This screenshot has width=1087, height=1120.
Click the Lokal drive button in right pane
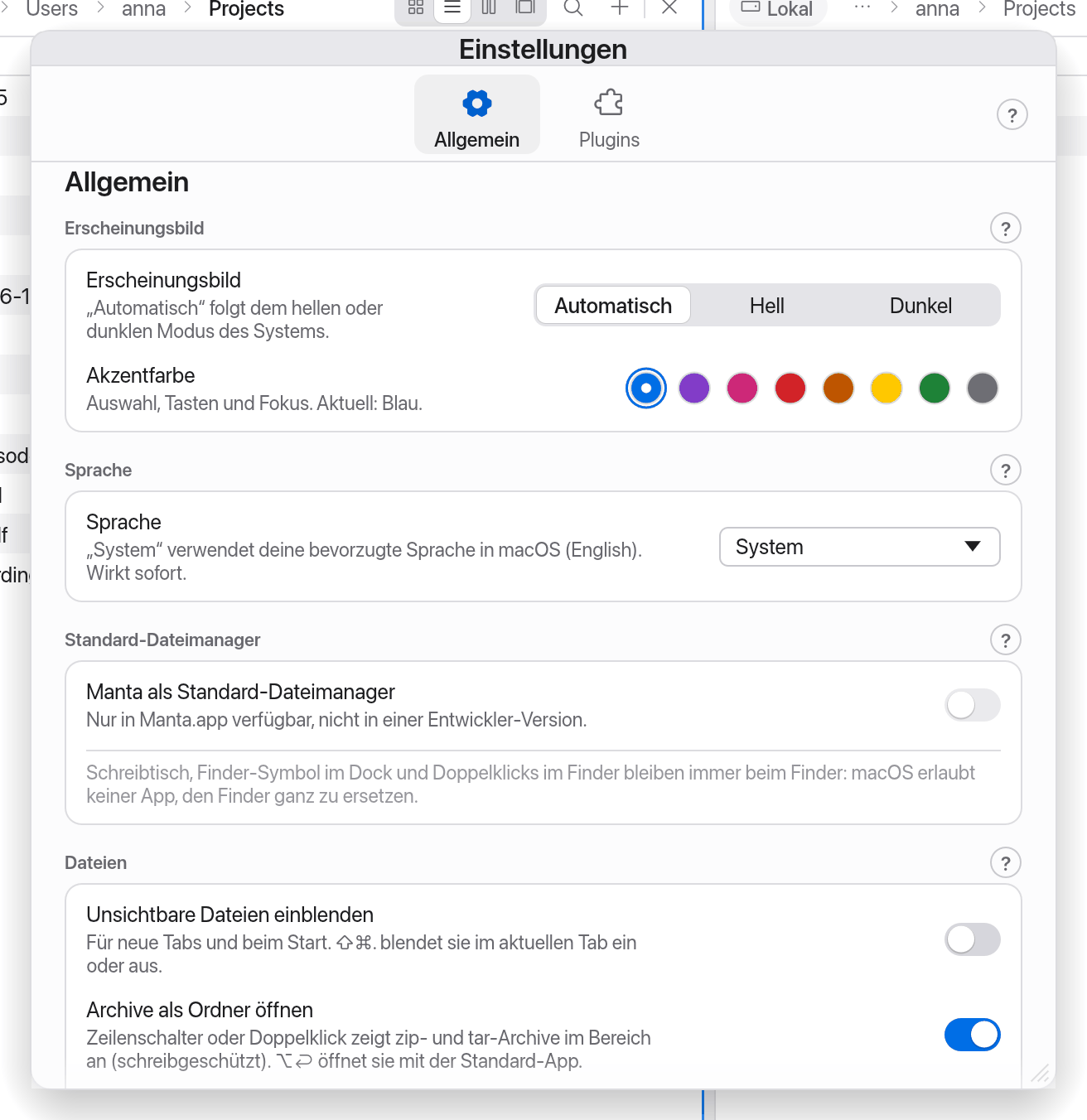point(777,9)
